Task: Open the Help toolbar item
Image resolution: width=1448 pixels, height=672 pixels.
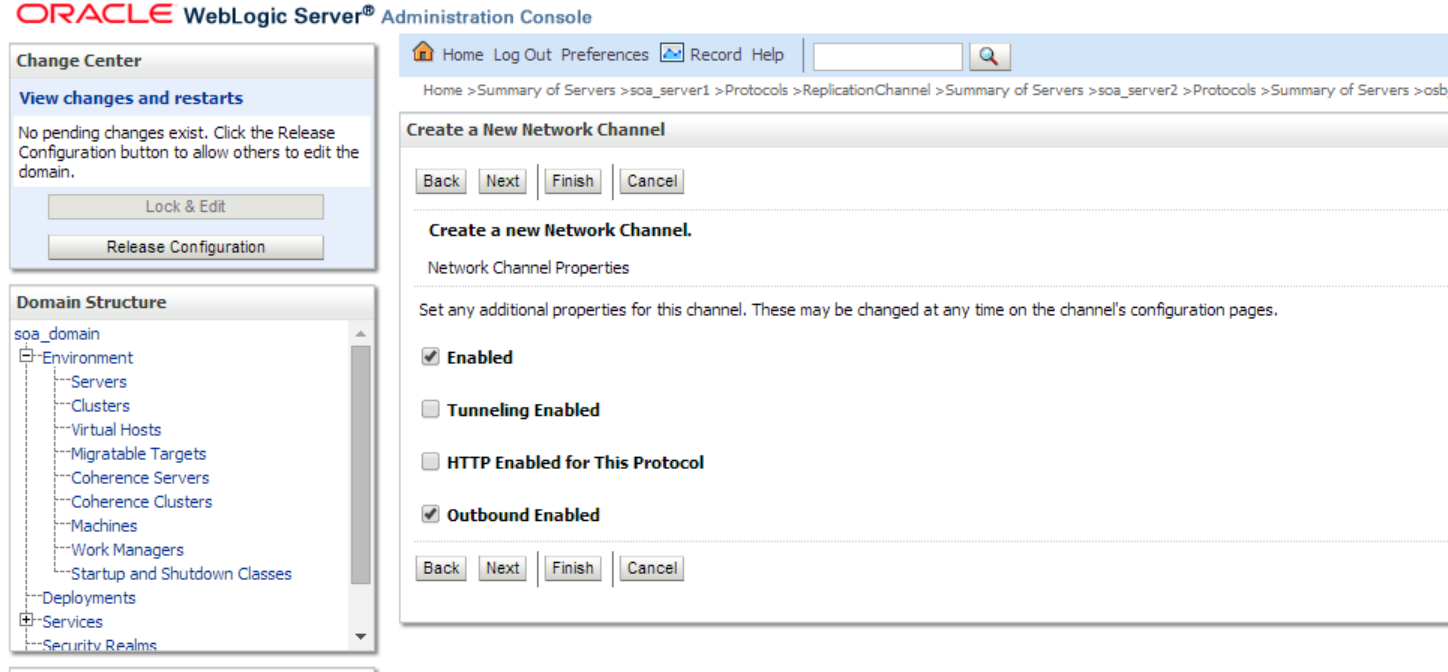Action: click(x=768, y=55)
